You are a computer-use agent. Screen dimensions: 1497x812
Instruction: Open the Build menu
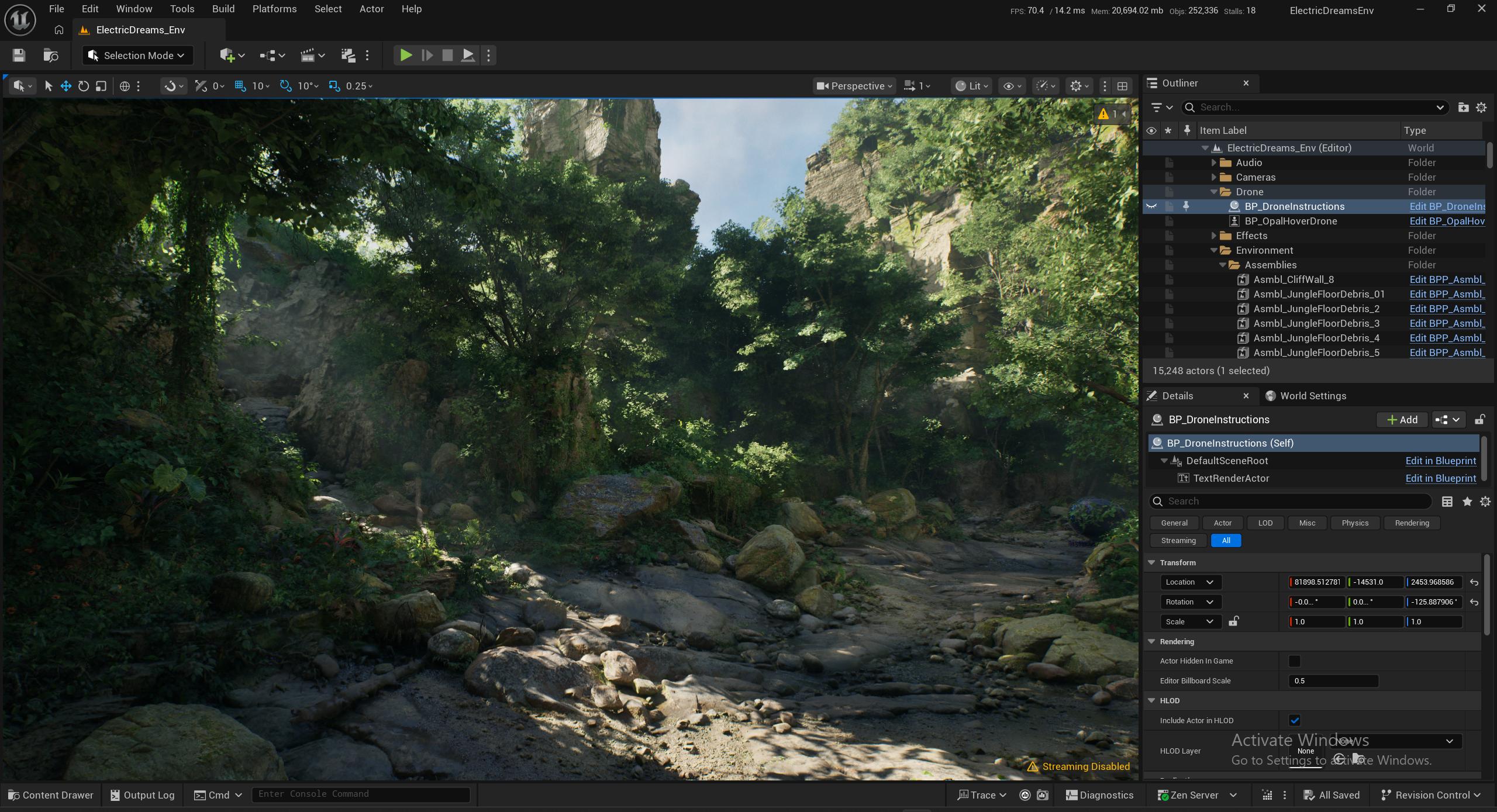point(223,9)
